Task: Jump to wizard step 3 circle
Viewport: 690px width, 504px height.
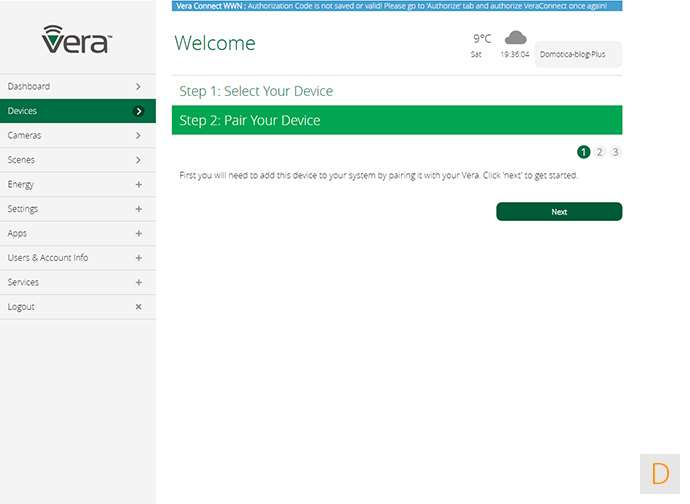Action: pos(615,152)
